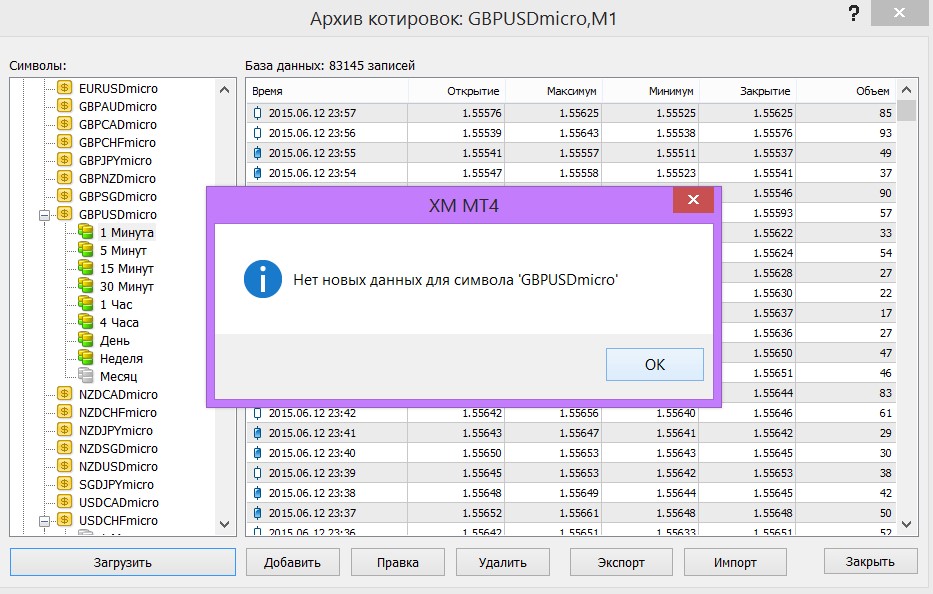Click close price 1.55651 beside volume 46
The height and width of the screenshot is (594, 933).
coord(773,373)
